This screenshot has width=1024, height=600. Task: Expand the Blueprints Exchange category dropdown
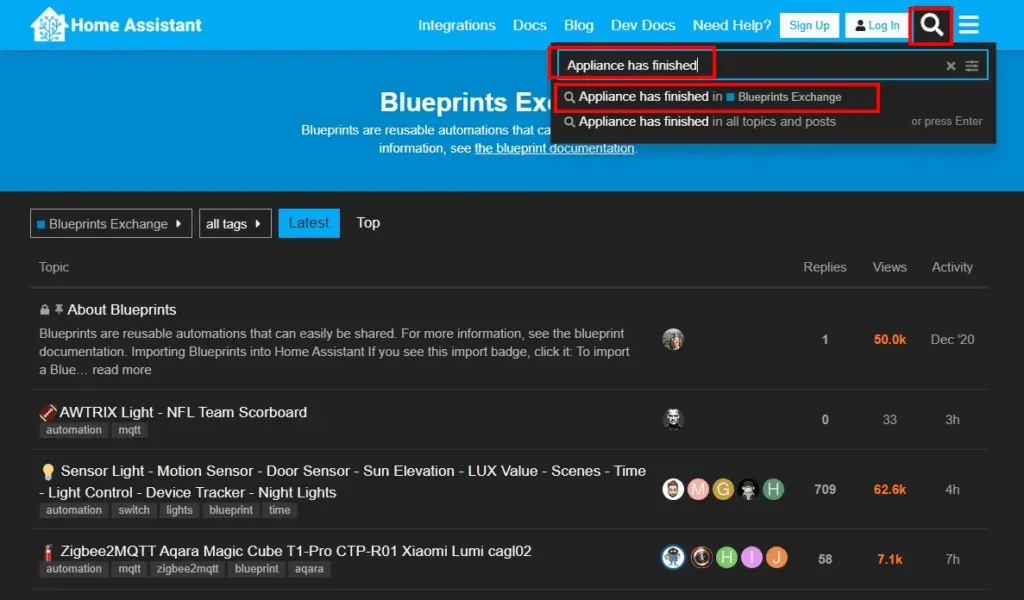[x=110, y=224]
